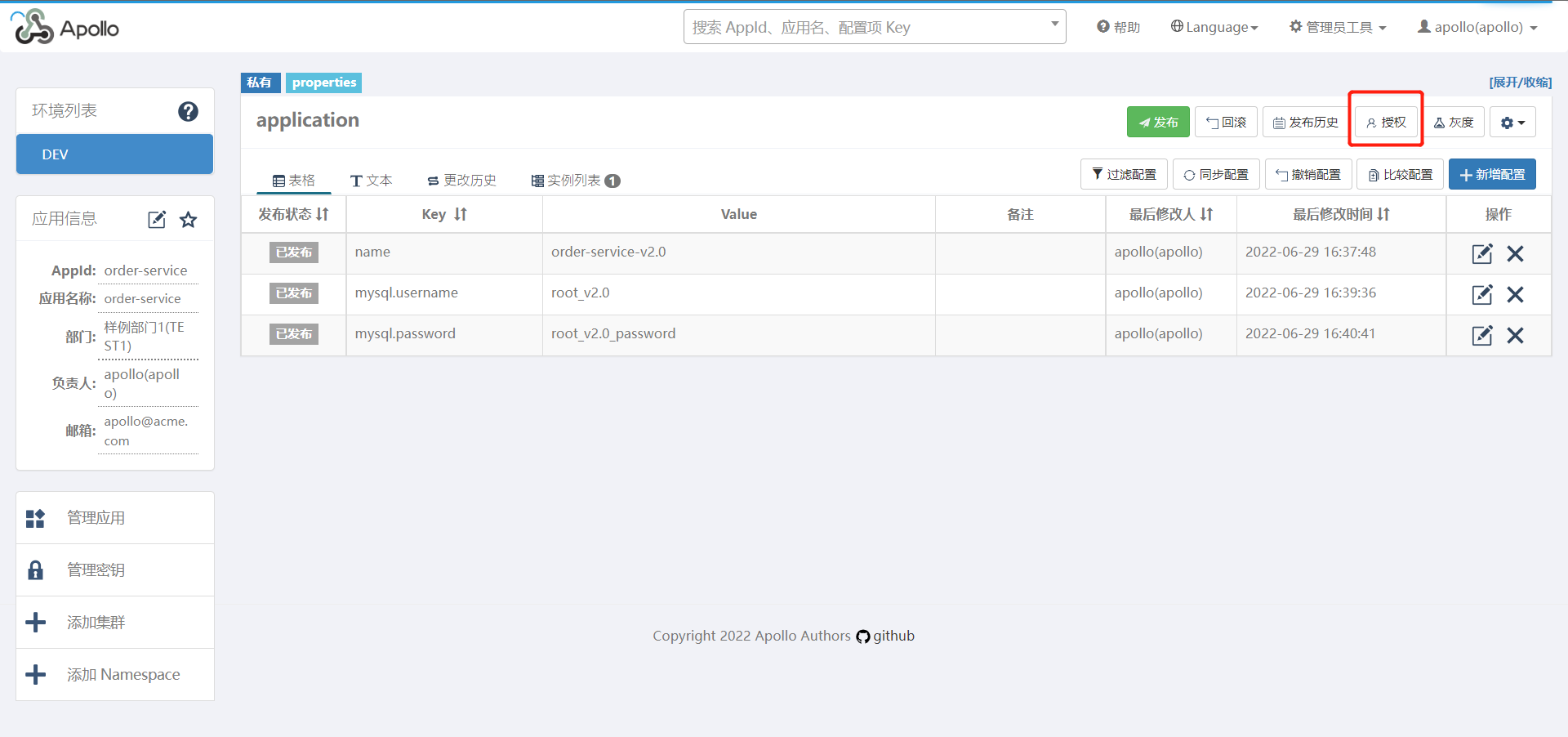
Task: Open the Language dropdown
Action: pyautogui.click(x=1214, y=27)
